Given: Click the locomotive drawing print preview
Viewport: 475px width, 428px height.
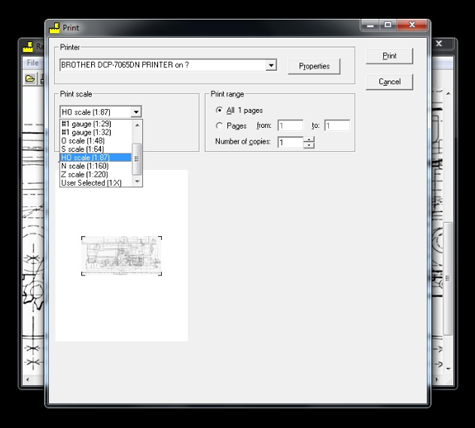Looking at the screenshot, I should [x=122, y=256].
